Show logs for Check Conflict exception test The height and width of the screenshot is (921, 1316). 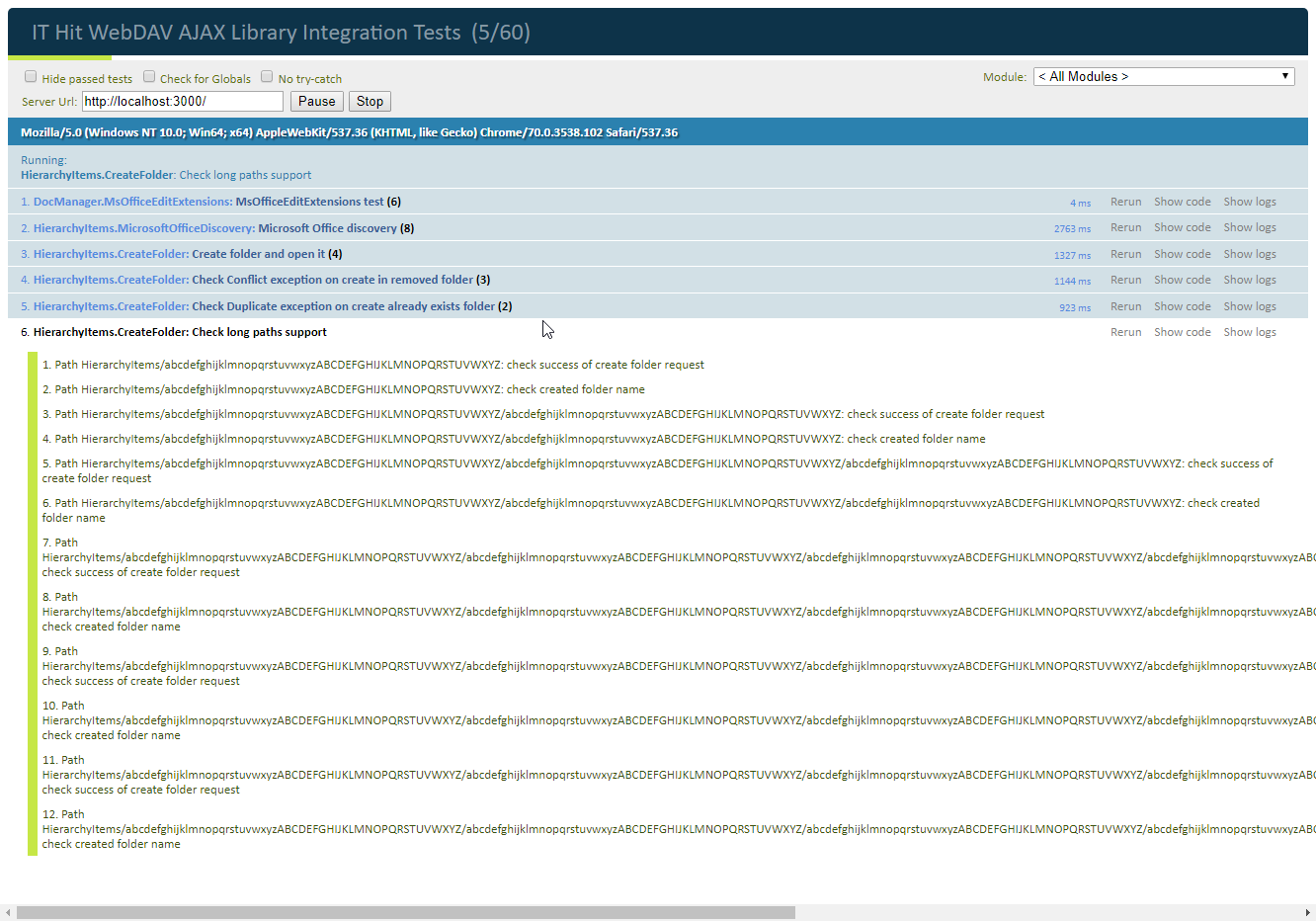pyautogui.click(x=1250, y=280)
